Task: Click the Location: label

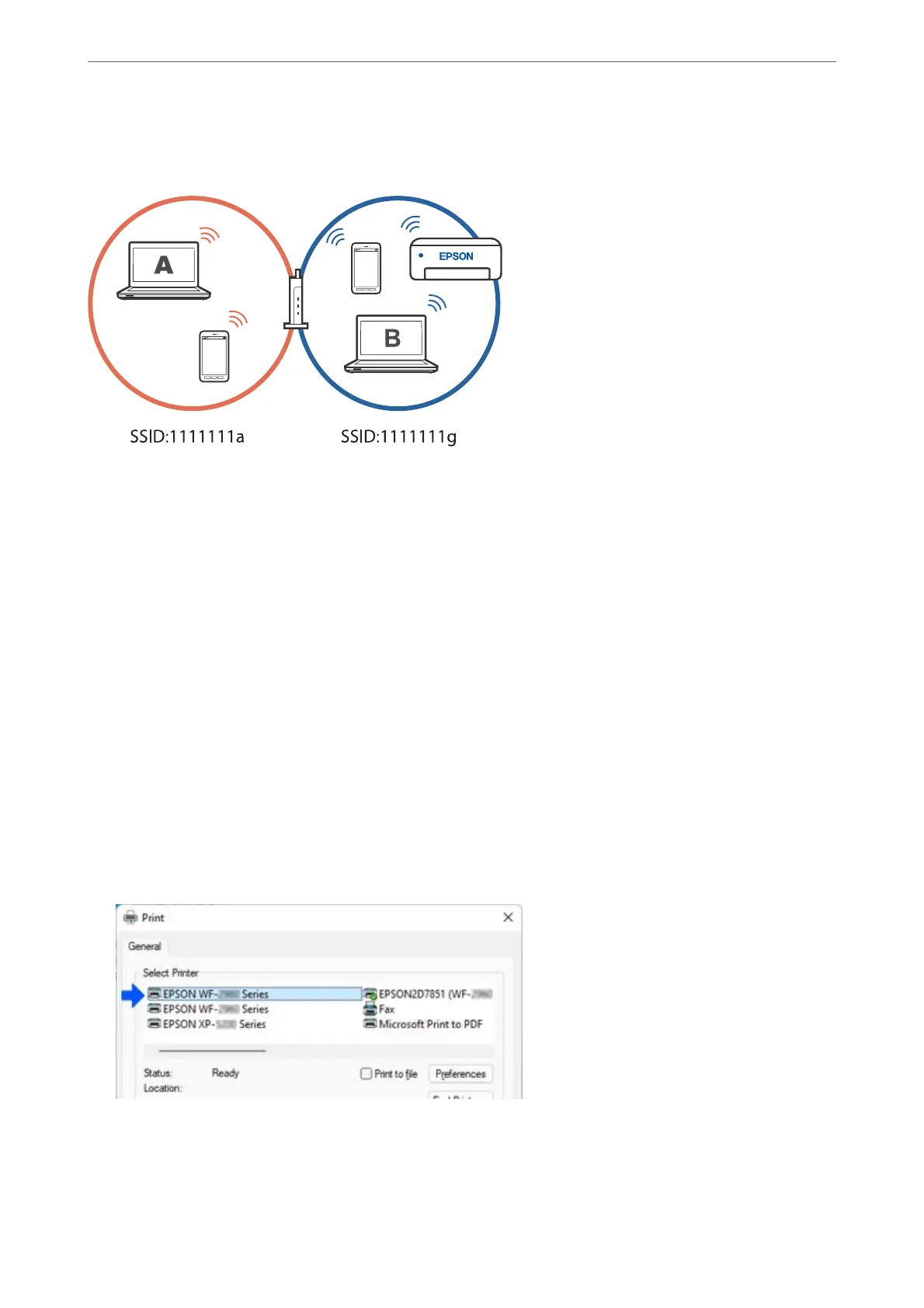Action: 163,1088
